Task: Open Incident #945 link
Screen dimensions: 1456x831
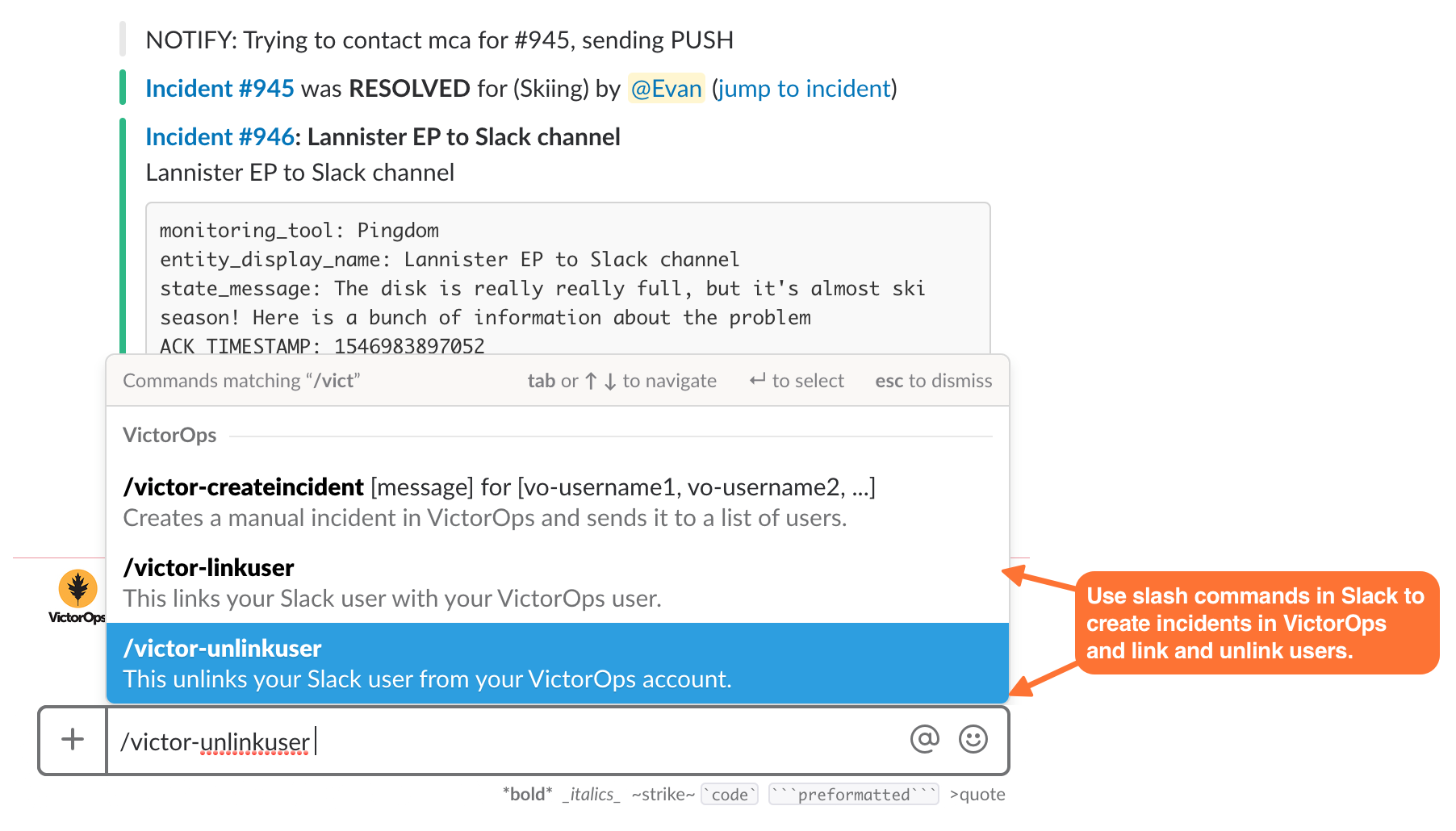Action: [x=220, y=88]
